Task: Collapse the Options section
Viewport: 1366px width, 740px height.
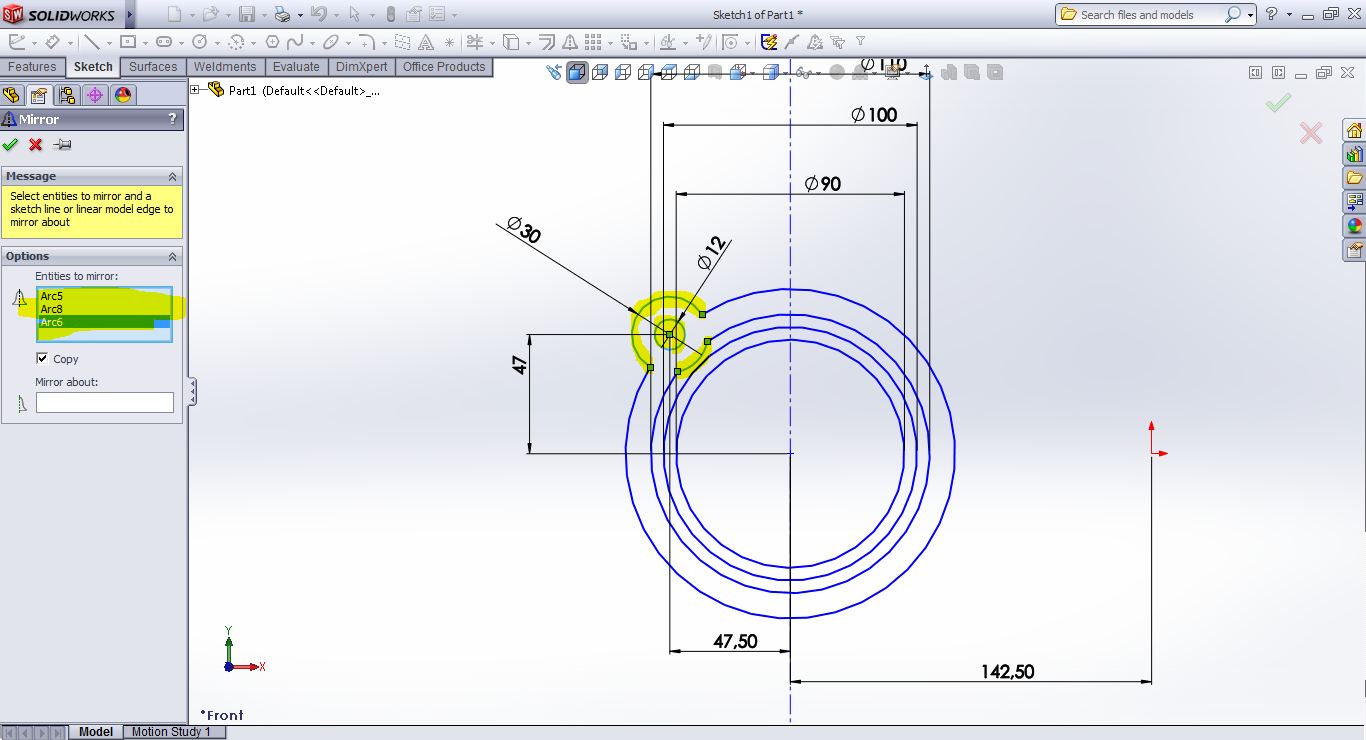Action: coord(172,256)
